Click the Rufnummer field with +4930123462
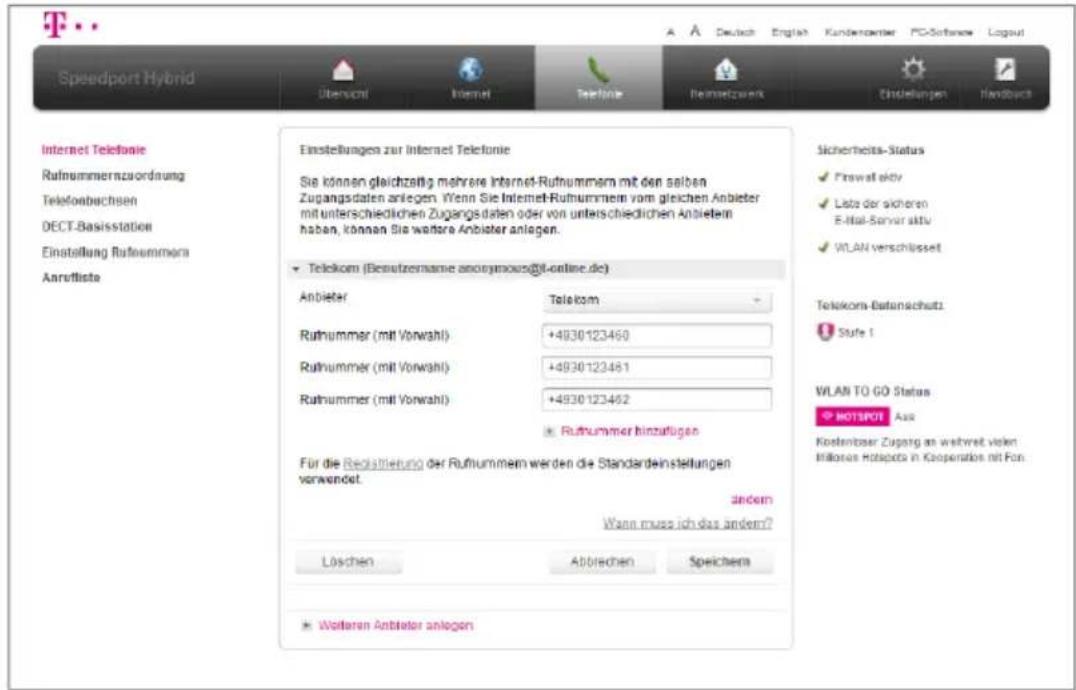 coord(657,399)
